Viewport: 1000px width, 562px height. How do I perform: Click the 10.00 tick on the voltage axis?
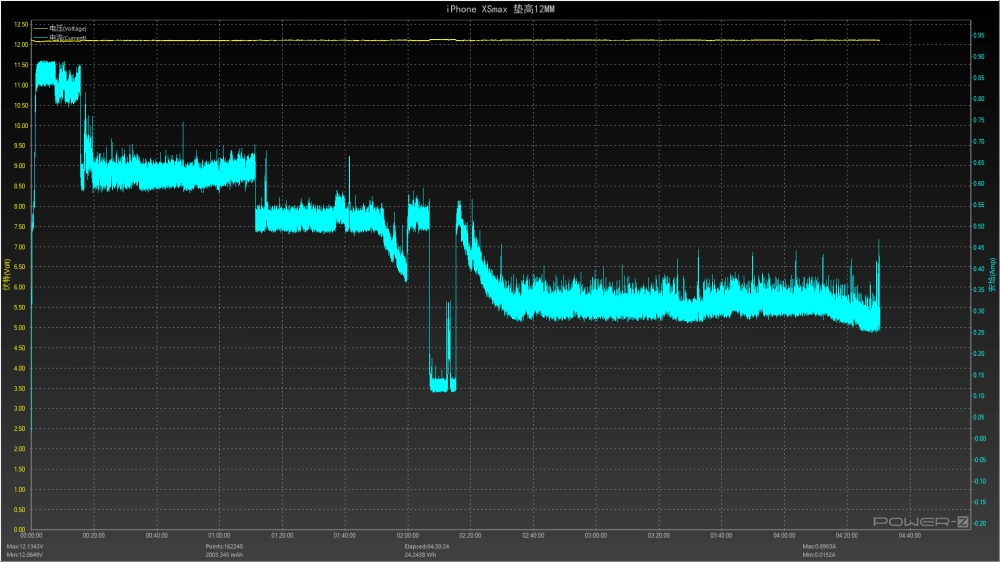[20, 126]
